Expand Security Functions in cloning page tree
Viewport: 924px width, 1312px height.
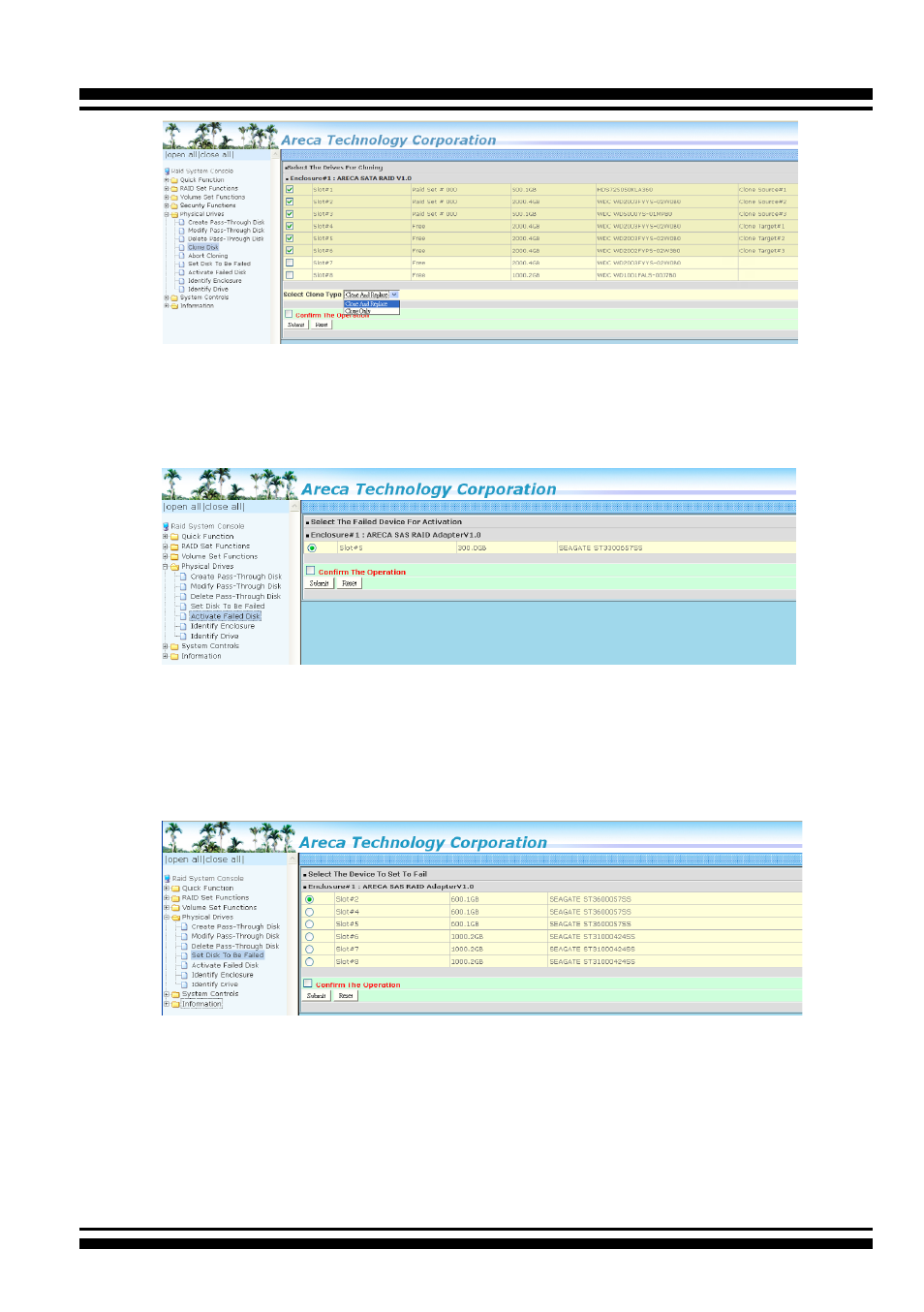[x=167, y=205]
